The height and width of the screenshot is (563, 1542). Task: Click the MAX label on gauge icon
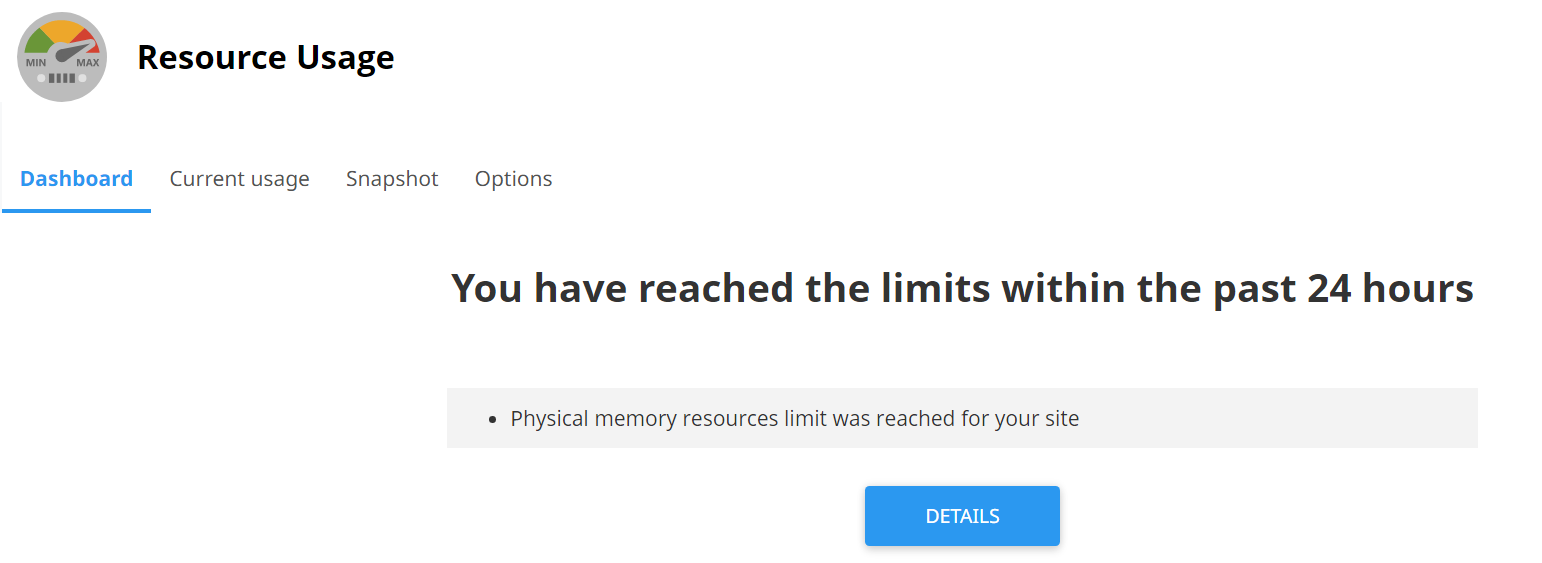(x=87, y=63)
